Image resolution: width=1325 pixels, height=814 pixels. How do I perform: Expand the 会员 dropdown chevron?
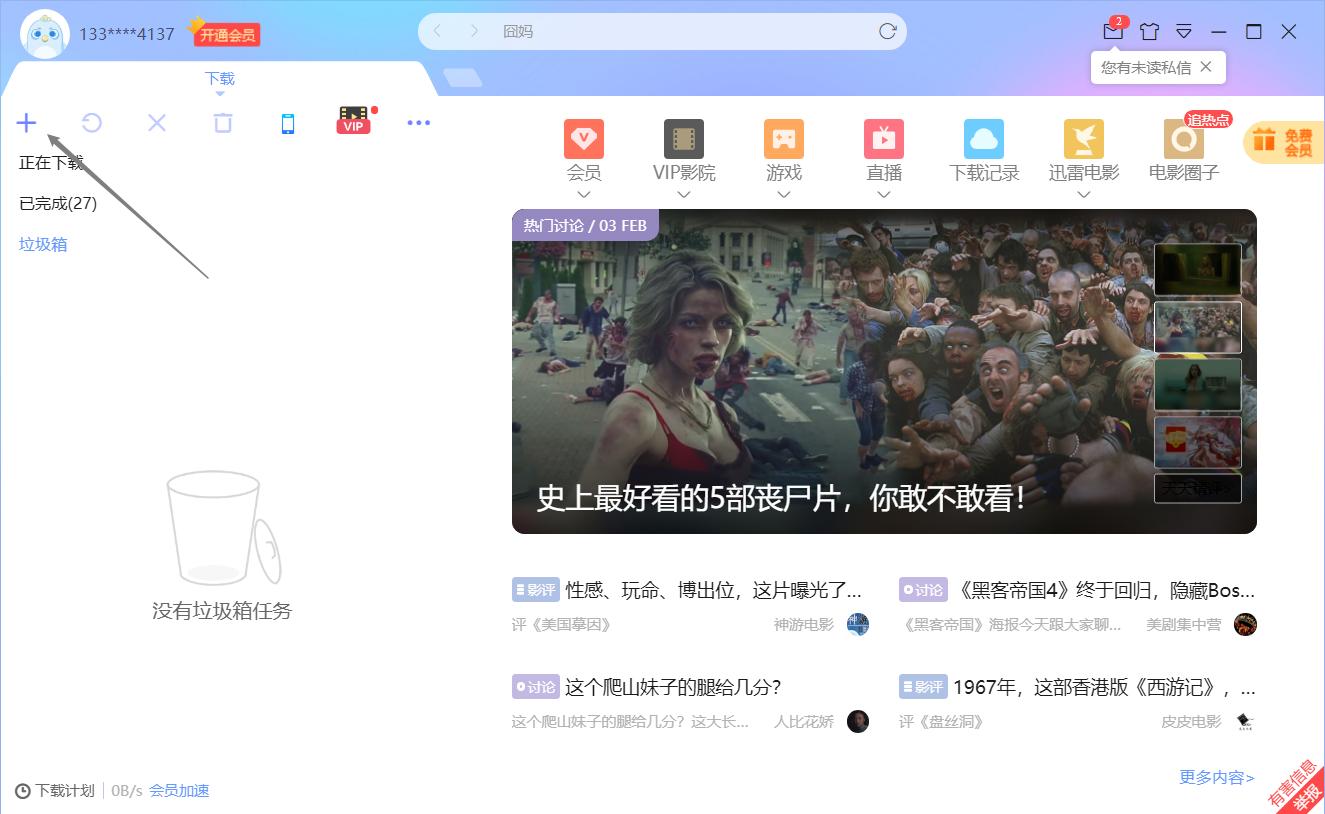583,195
